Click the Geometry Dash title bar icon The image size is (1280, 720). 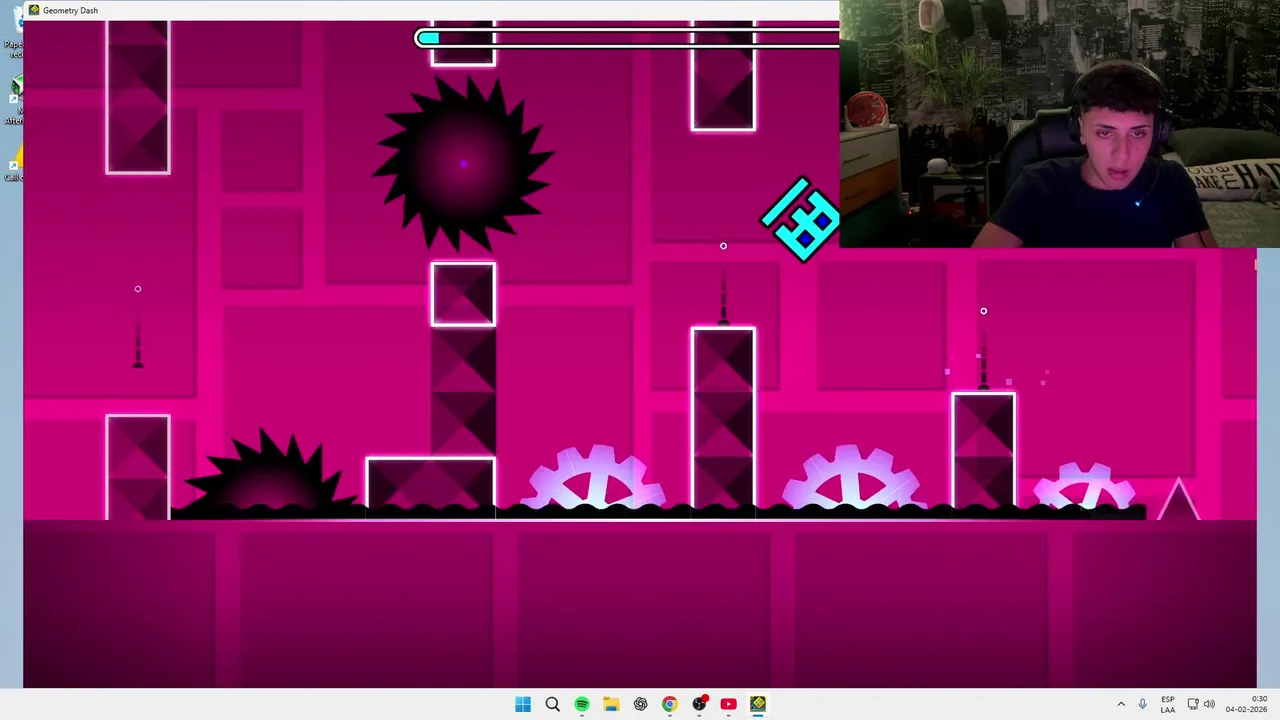pyautogui.click(x=34, y=10)
